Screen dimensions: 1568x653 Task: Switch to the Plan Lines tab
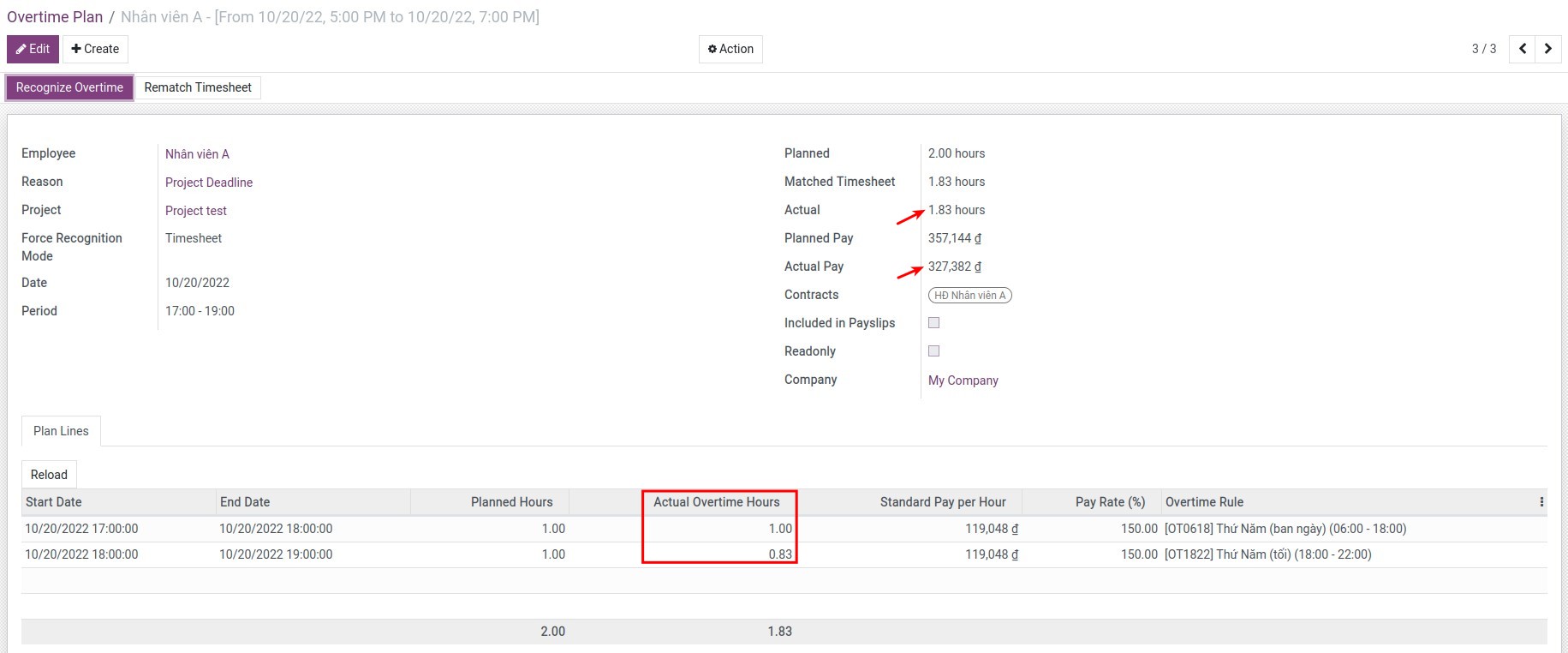click(x=61, y=431)
